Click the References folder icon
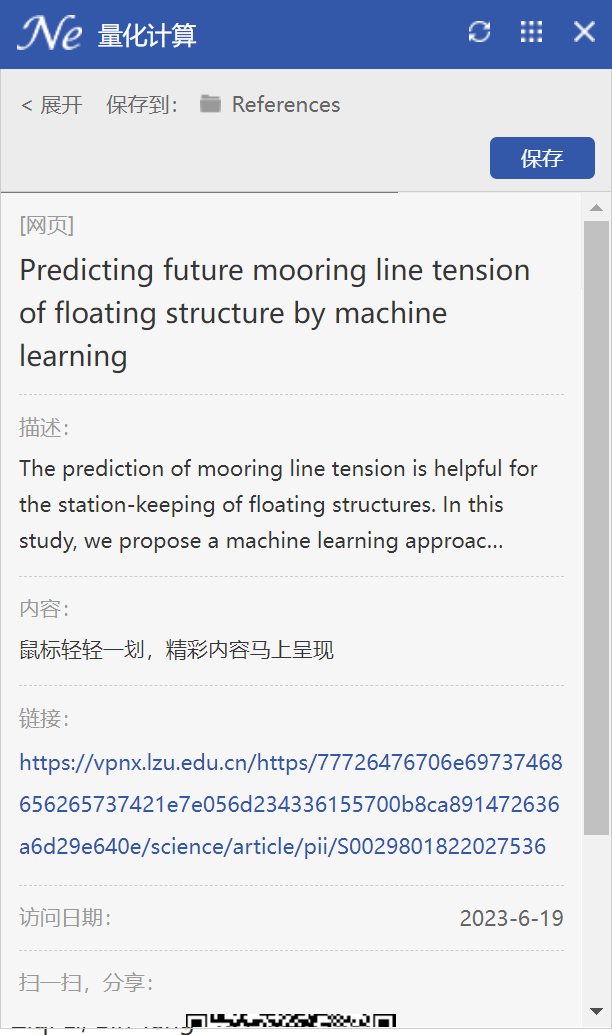This screenshot has height=1035, width=612. 211,104
